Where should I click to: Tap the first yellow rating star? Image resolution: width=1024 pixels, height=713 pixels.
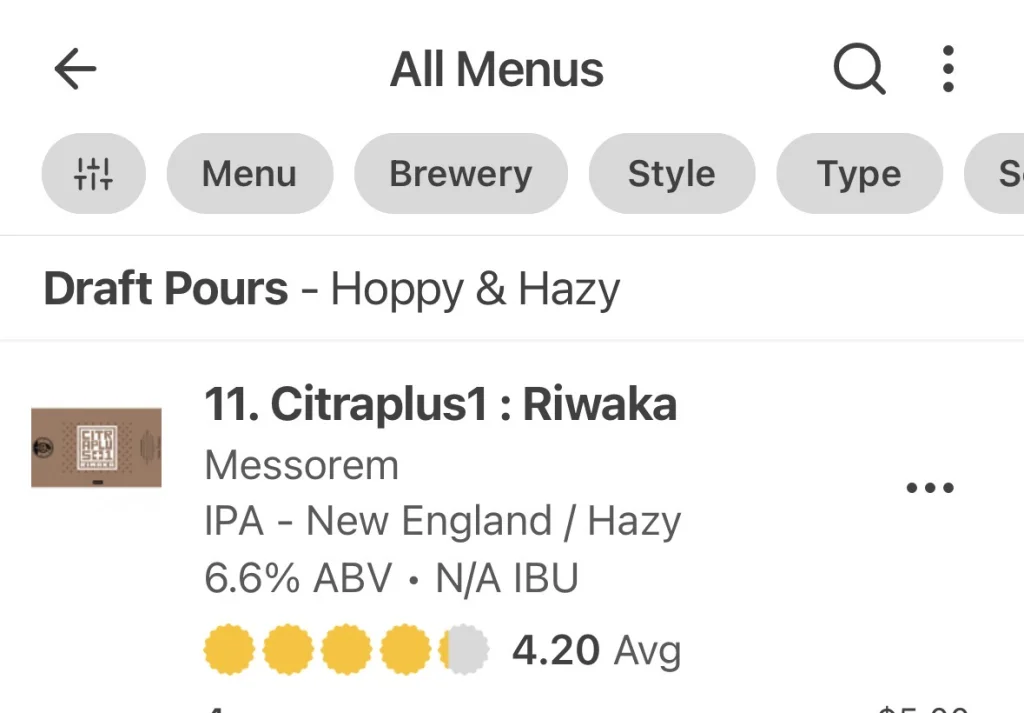tap(229, 651)
